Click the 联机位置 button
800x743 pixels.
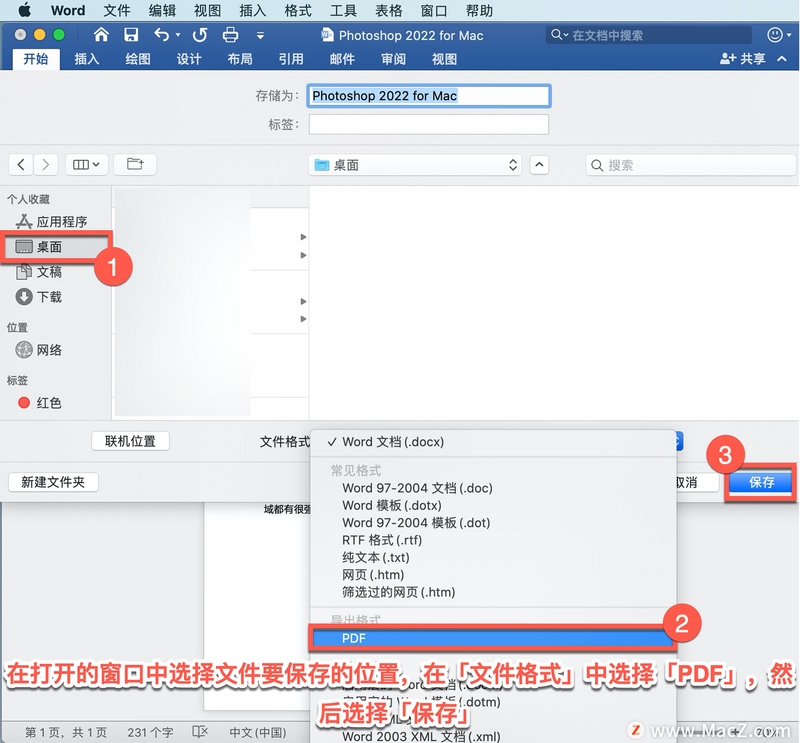tap(130, 441)
